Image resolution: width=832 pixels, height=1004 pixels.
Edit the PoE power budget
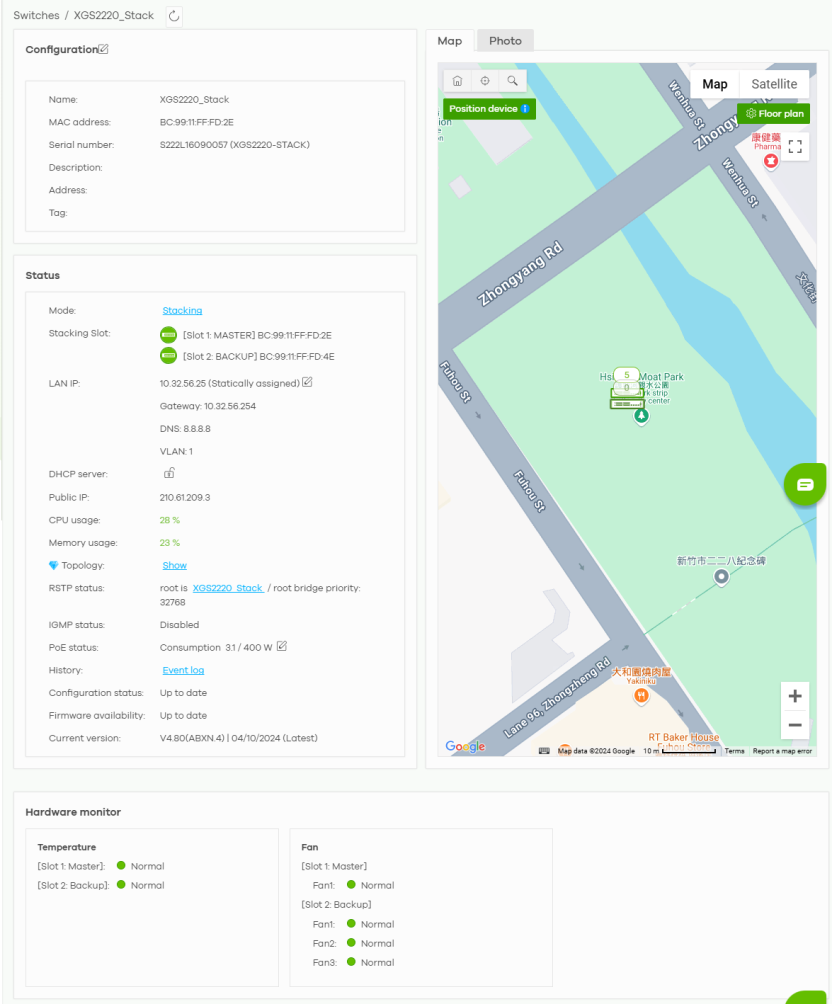(282, 647)
